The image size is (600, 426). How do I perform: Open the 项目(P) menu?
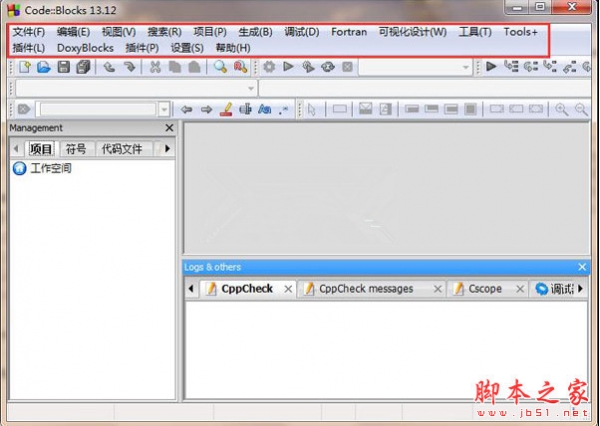210,32
